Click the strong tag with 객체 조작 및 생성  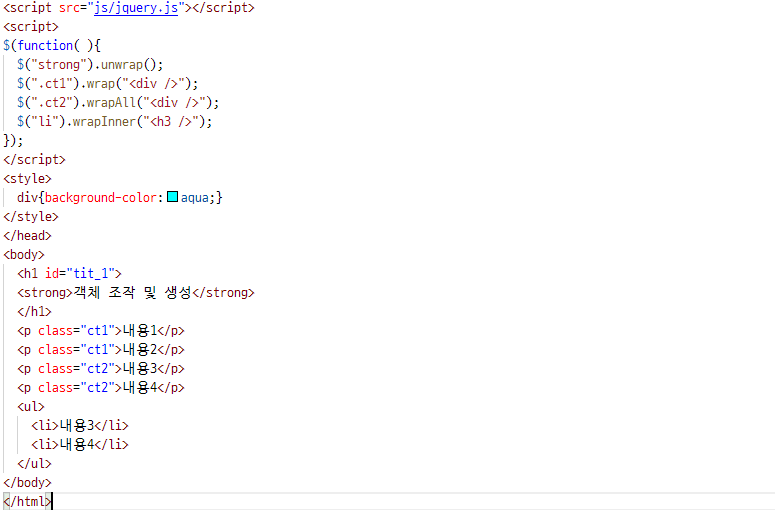click(136, 293)
